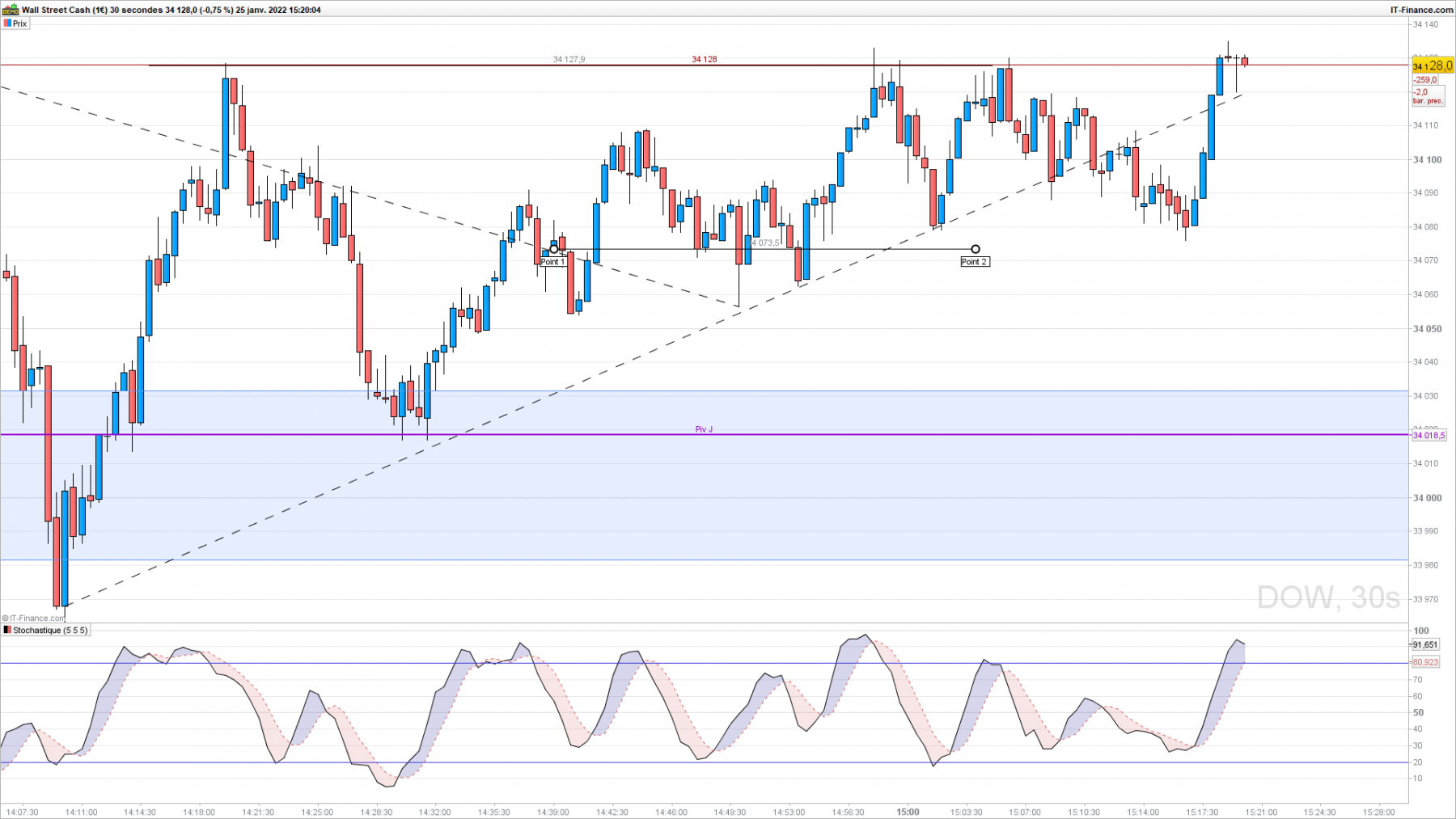Image resolution: width=1456 pixels, height=819 pixels.
Task: Click the 14:07:30 time axis label
Action: tap(23, 812)
